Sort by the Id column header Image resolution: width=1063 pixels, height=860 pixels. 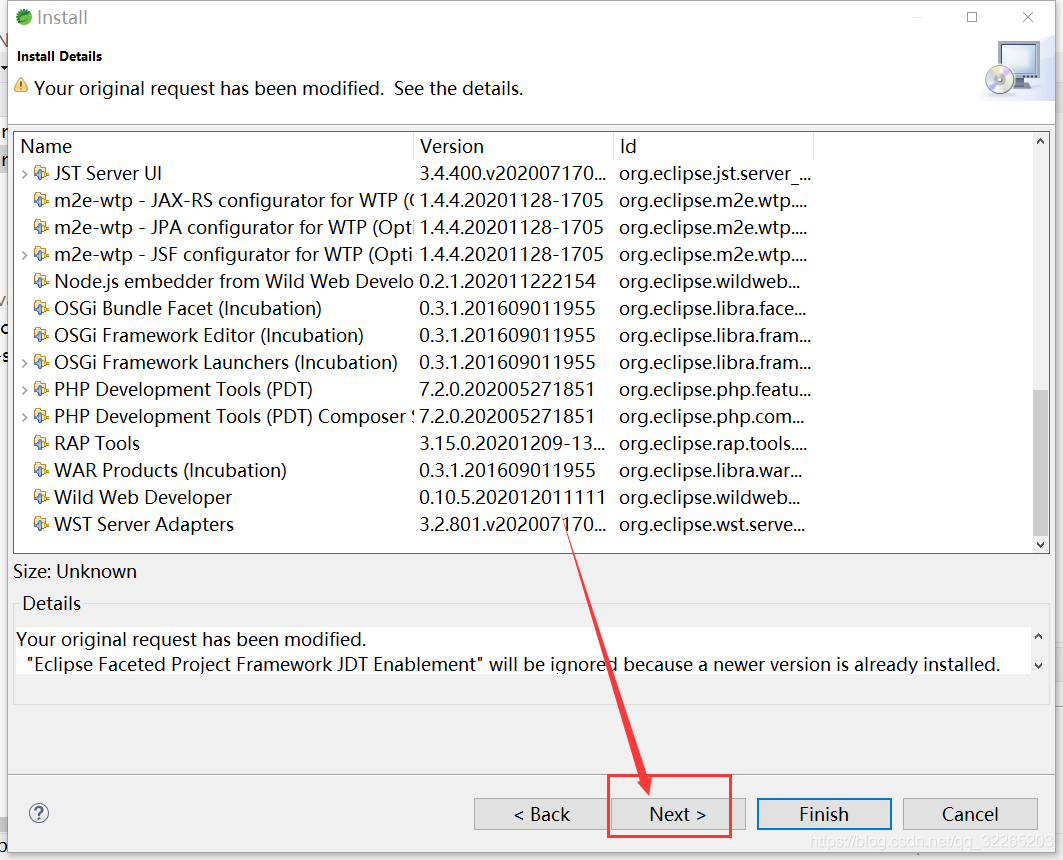[x=713, y=146]
